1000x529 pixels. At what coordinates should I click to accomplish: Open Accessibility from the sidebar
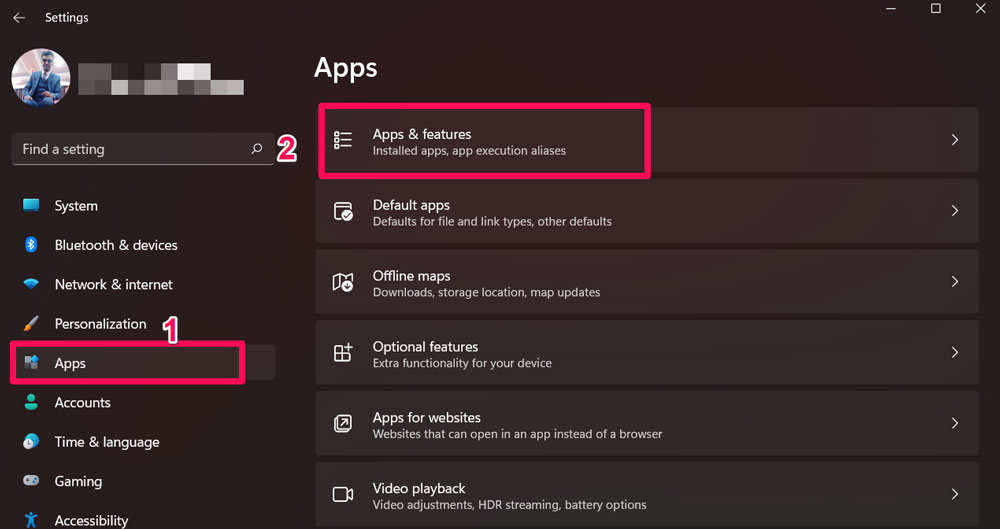coord(91,520)
